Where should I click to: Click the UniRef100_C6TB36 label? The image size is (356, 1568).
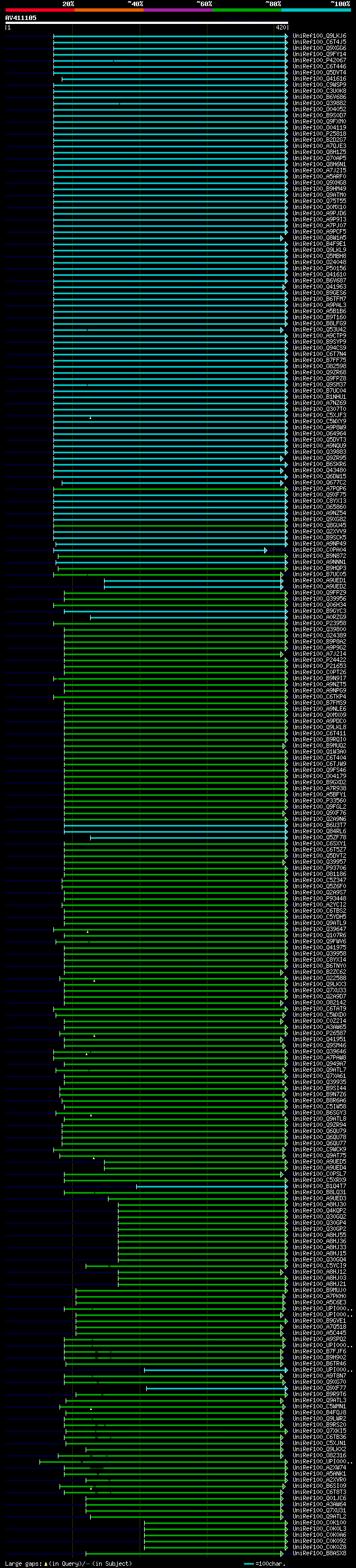point(319,1437)
